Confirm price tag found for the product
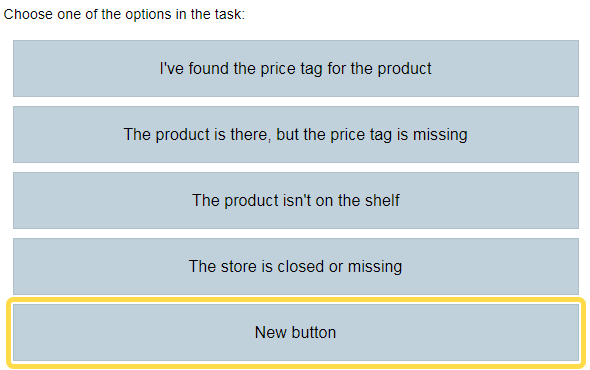The image size is (590, 370). pyautogui.click(x=296, y=69)
